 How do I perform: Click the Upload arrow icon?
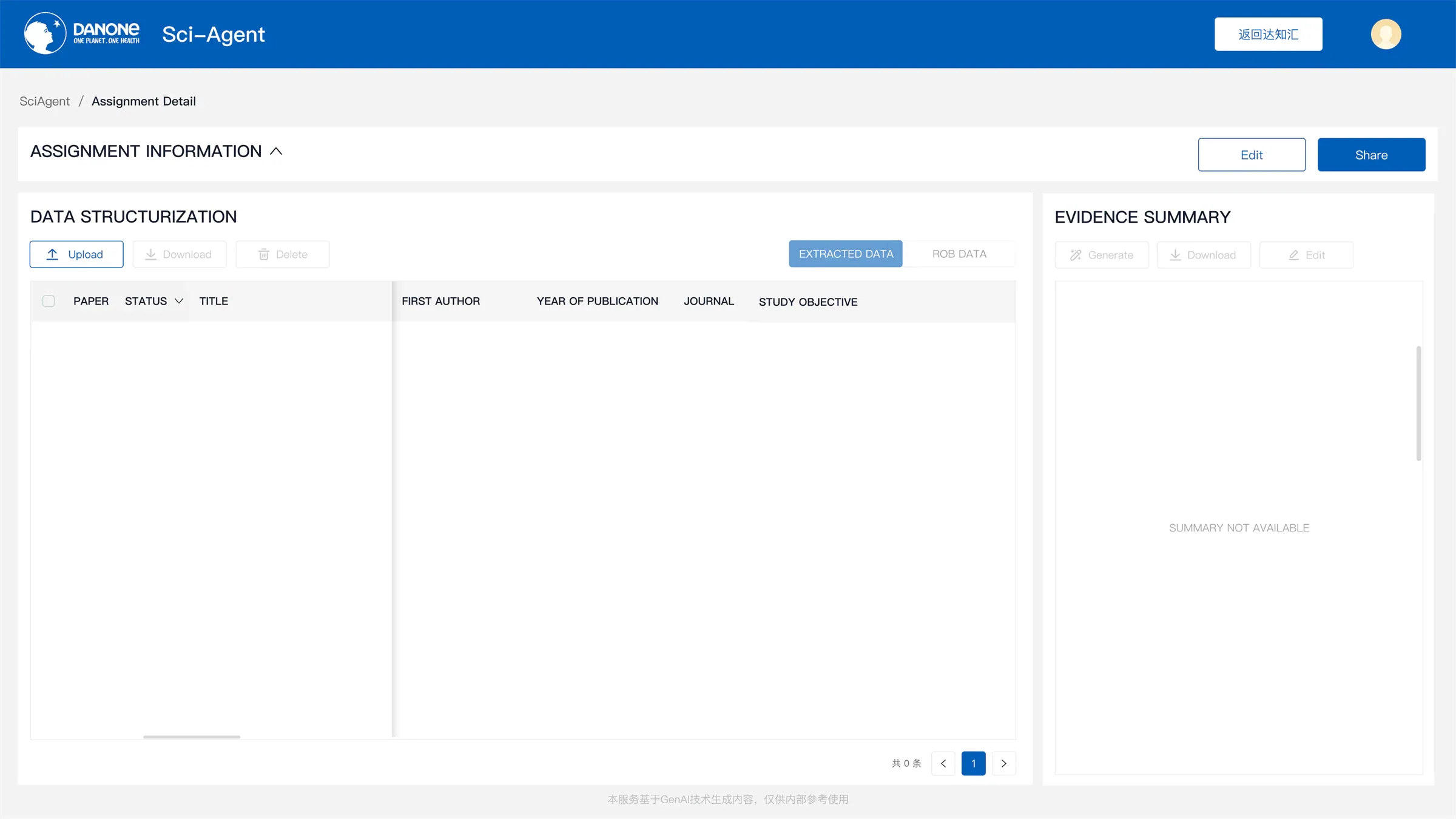[53, 254]
